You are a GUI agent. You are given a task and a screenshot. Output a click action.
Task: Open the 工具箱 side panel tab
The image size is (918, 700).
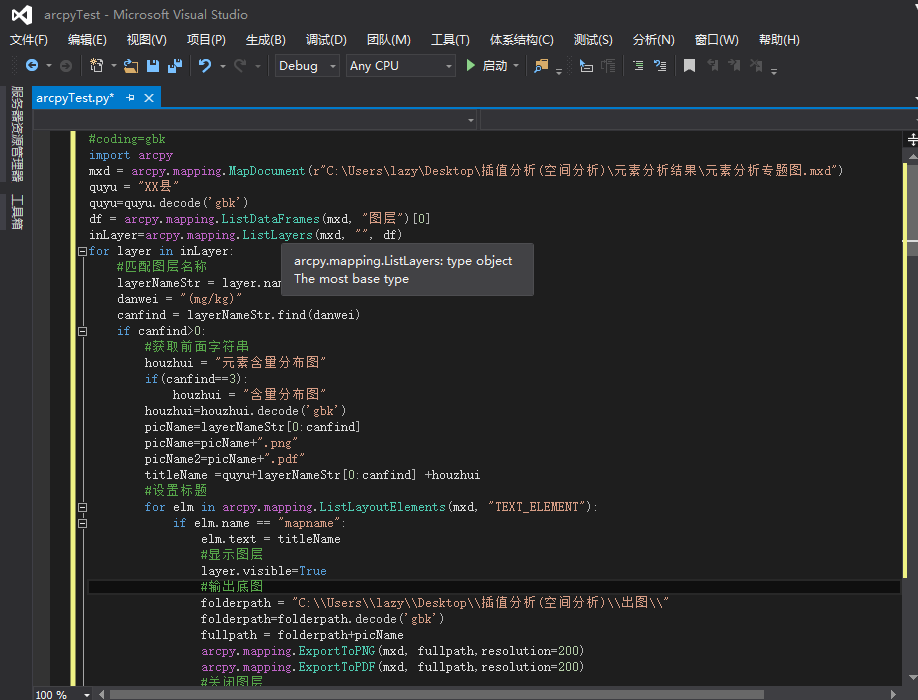click(x=18, y=211)
